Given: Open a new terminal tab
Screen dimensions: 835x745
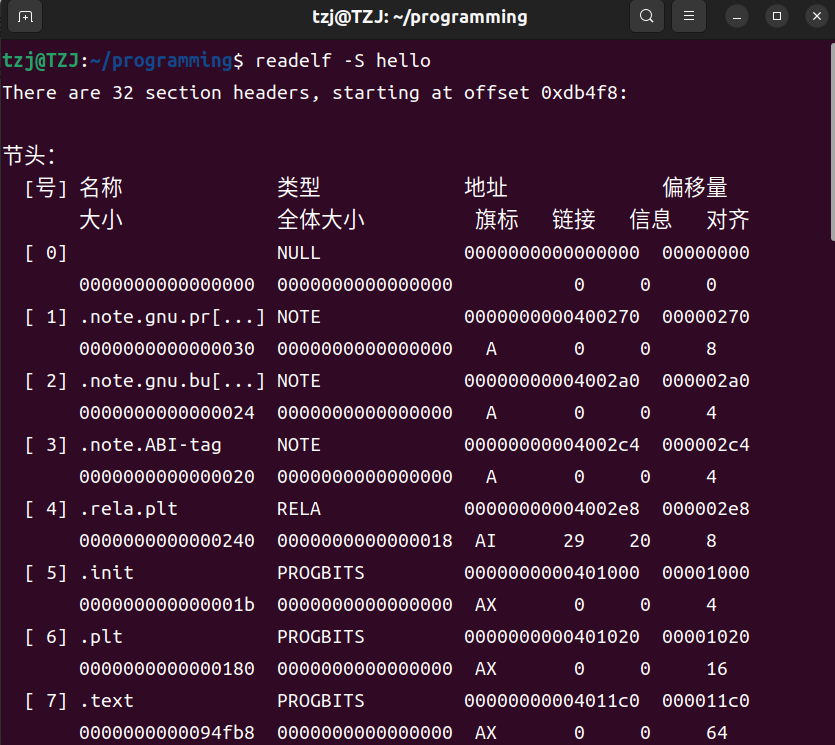Looking at the screenshot, I should (25, 17).
